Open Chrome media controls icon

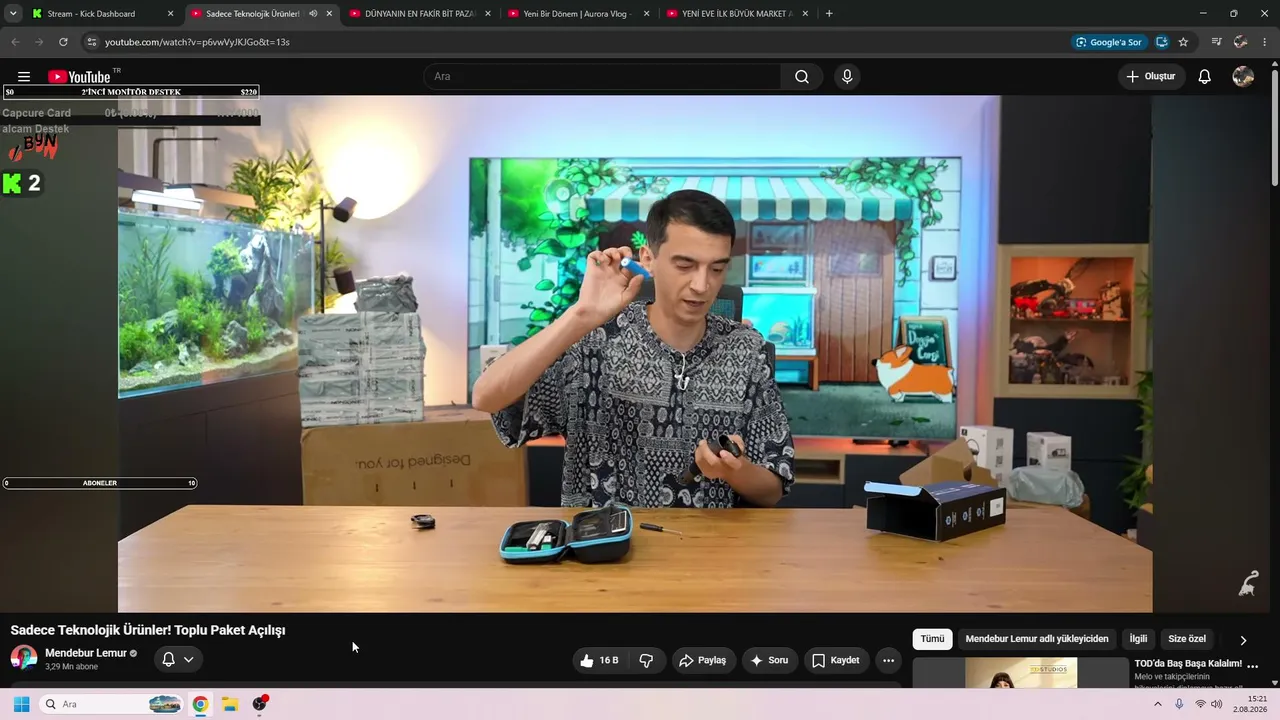click(x=1216, y=42)
